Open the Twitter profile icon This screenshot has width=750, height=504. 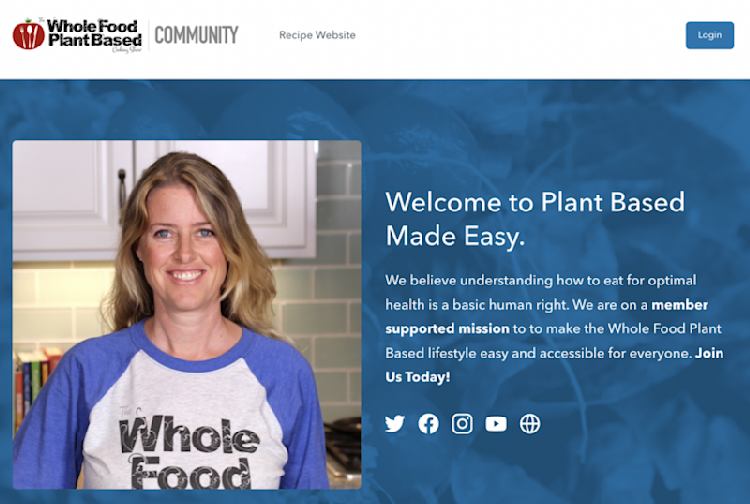coord(395,424)
